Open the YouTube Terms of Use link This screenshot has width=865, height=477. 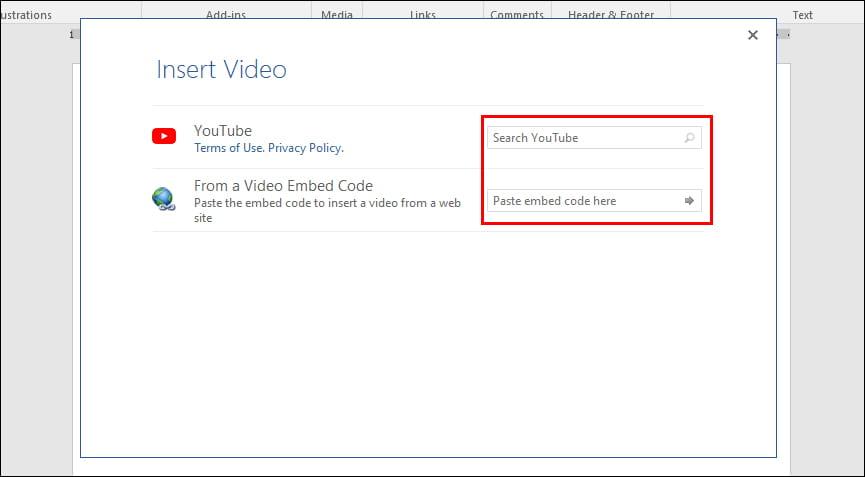point(229,148)
